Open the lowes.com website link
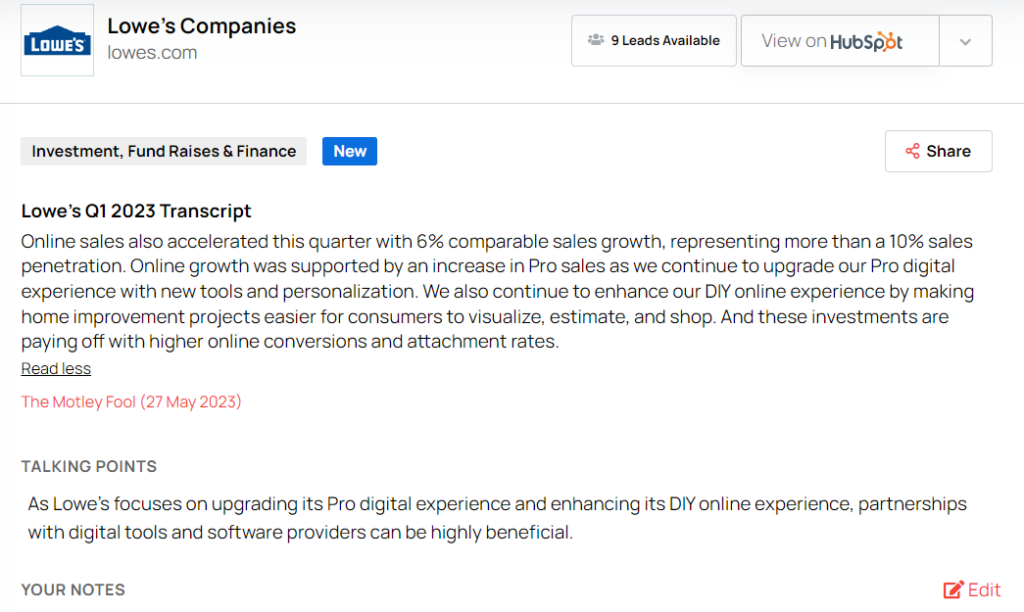The width and height of the screenshot is (1024, 612). (x=152, y=53)
